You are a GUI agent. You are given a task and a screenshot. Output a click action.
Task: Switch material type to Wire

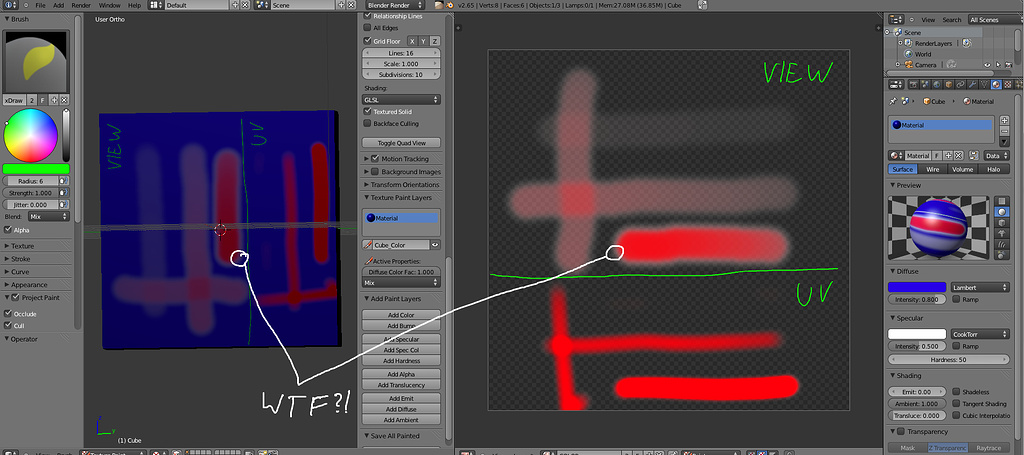pyautogui.click(x=933, y=169)
